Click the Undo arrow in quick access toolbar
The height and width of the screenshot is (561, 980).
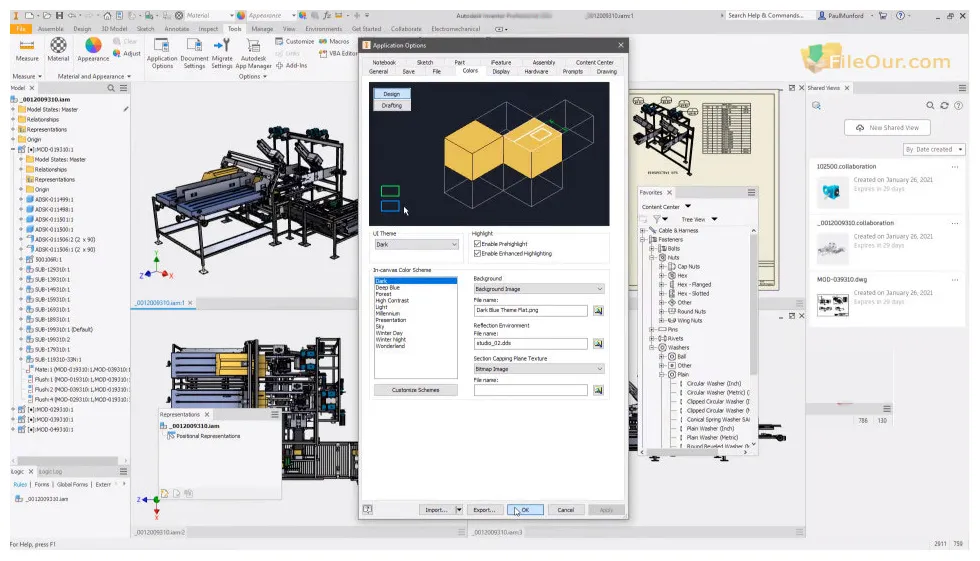[72, 16]
